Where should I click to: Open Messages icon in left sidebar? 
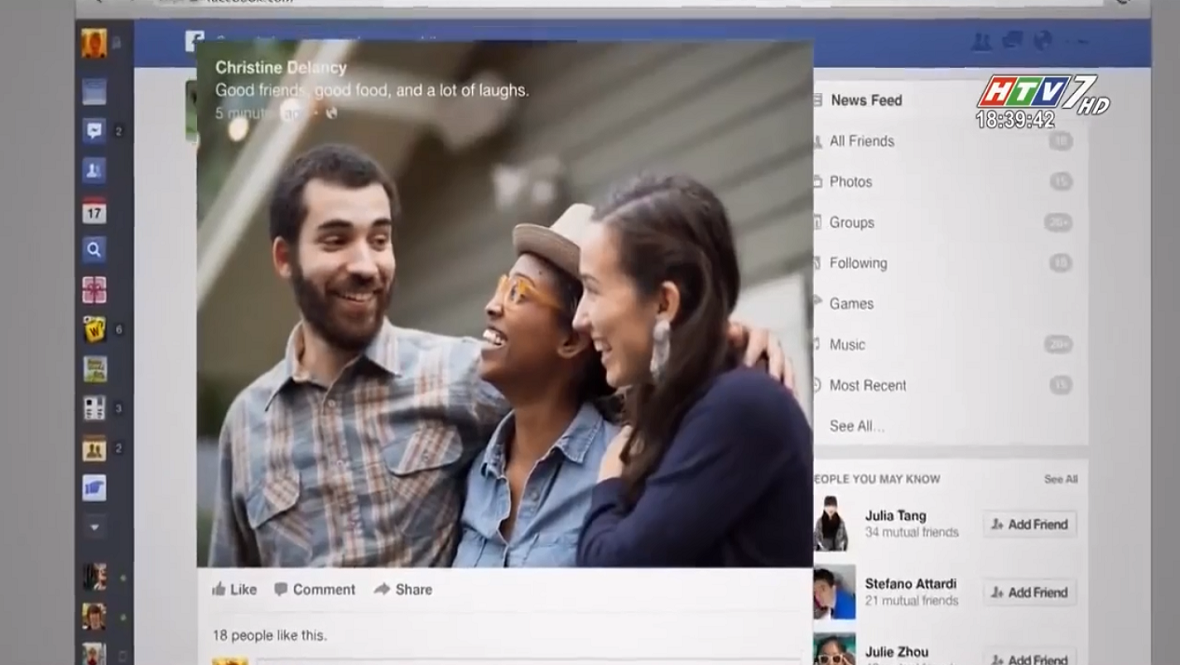[x=94, y=131]
